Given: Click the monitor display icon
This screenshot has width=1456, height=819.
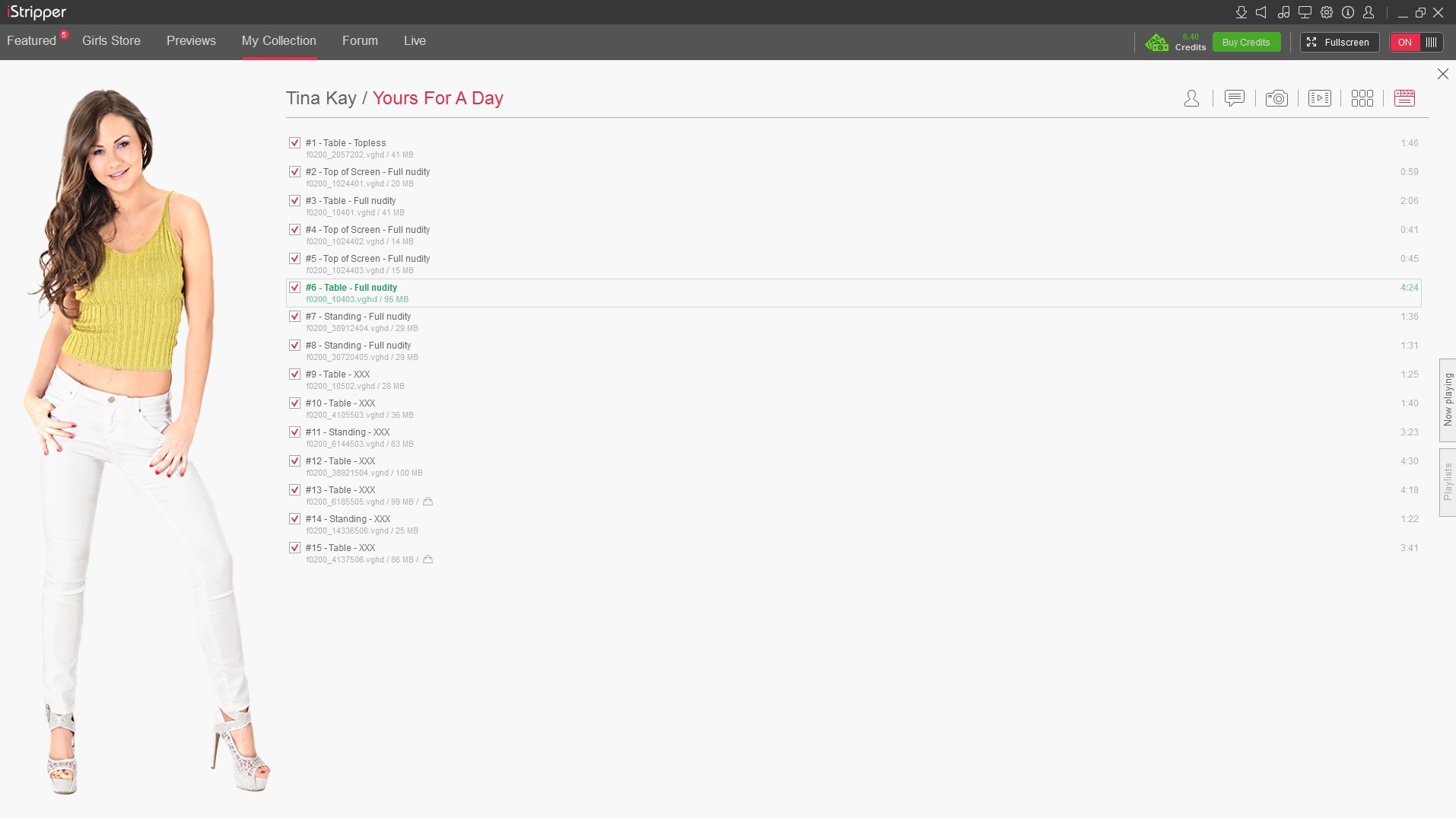Looking at the screenshot, I should point(1305,12).
